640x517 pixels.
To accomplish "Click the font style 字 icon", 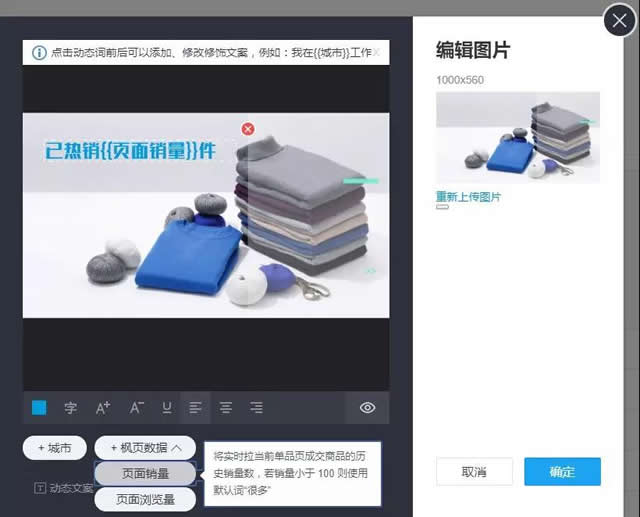I will point(71,408).
